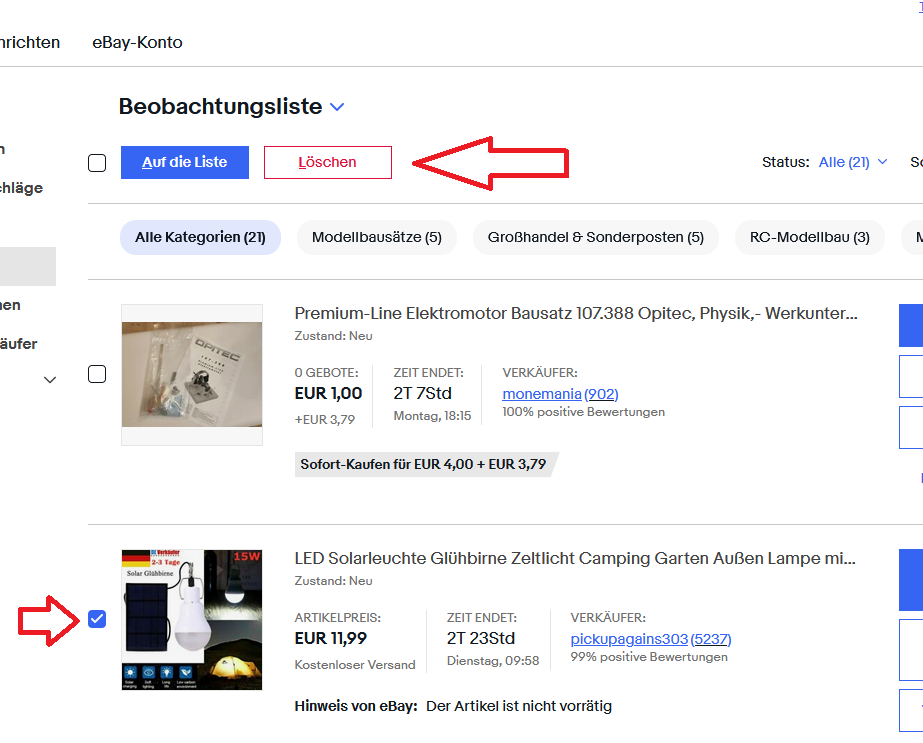Switch to the eBay-Konto tab
Viewport: 923px width, 743px height.
click(x=137, y=42)
